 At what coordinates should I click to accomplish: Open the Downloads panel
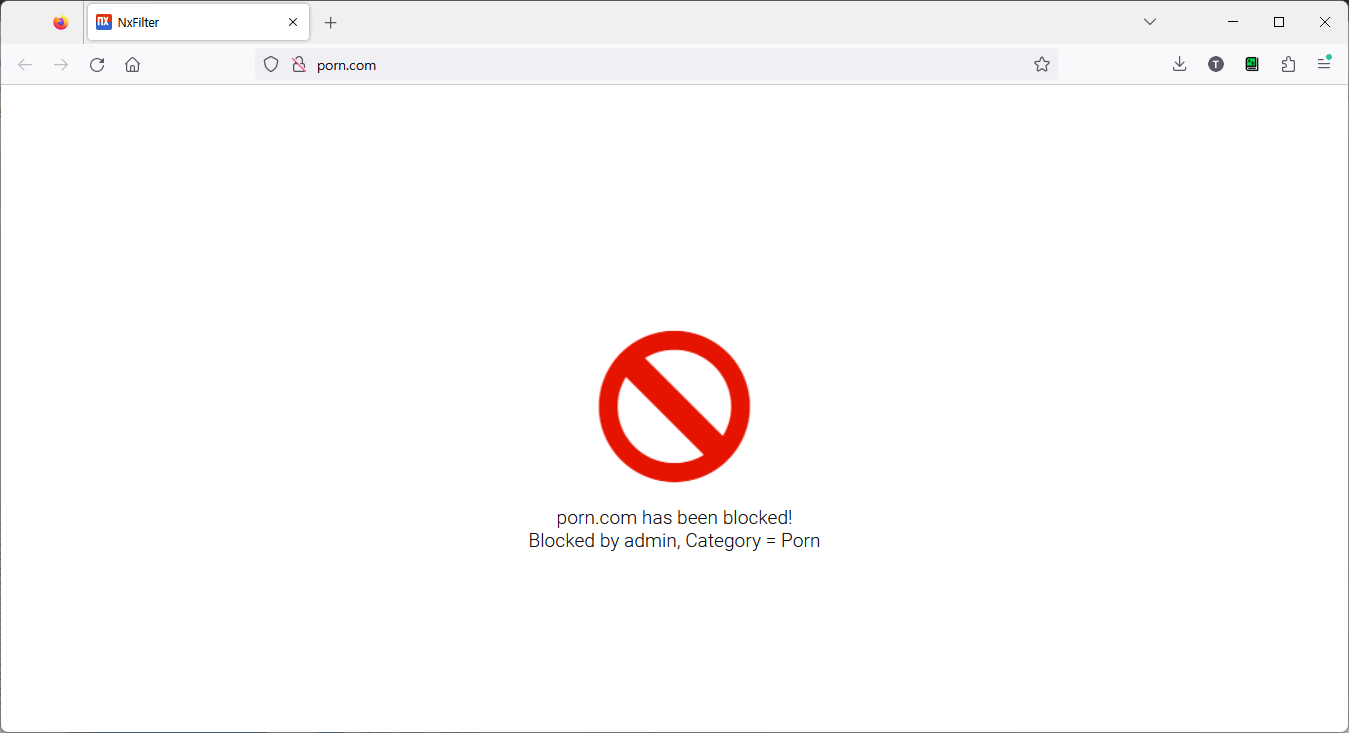pos(1180,65)
